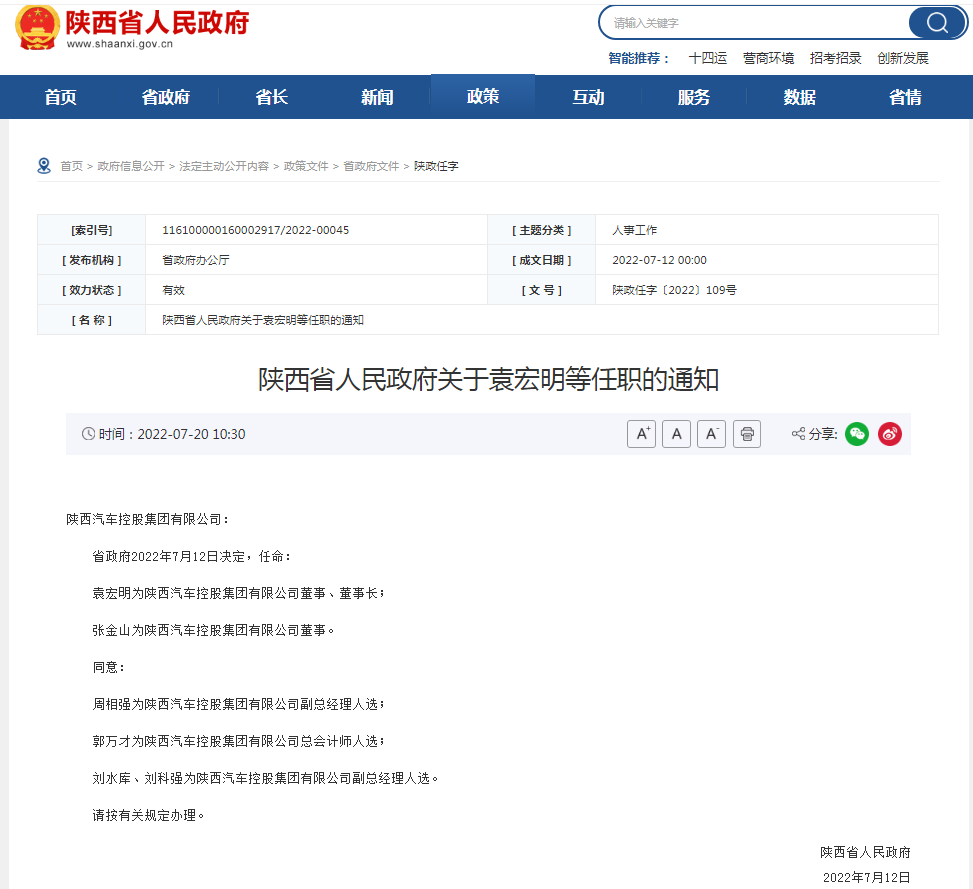Click the location pin icon before the breadcrumb
Screen dimensions: 973x889
tap(43, 164)
